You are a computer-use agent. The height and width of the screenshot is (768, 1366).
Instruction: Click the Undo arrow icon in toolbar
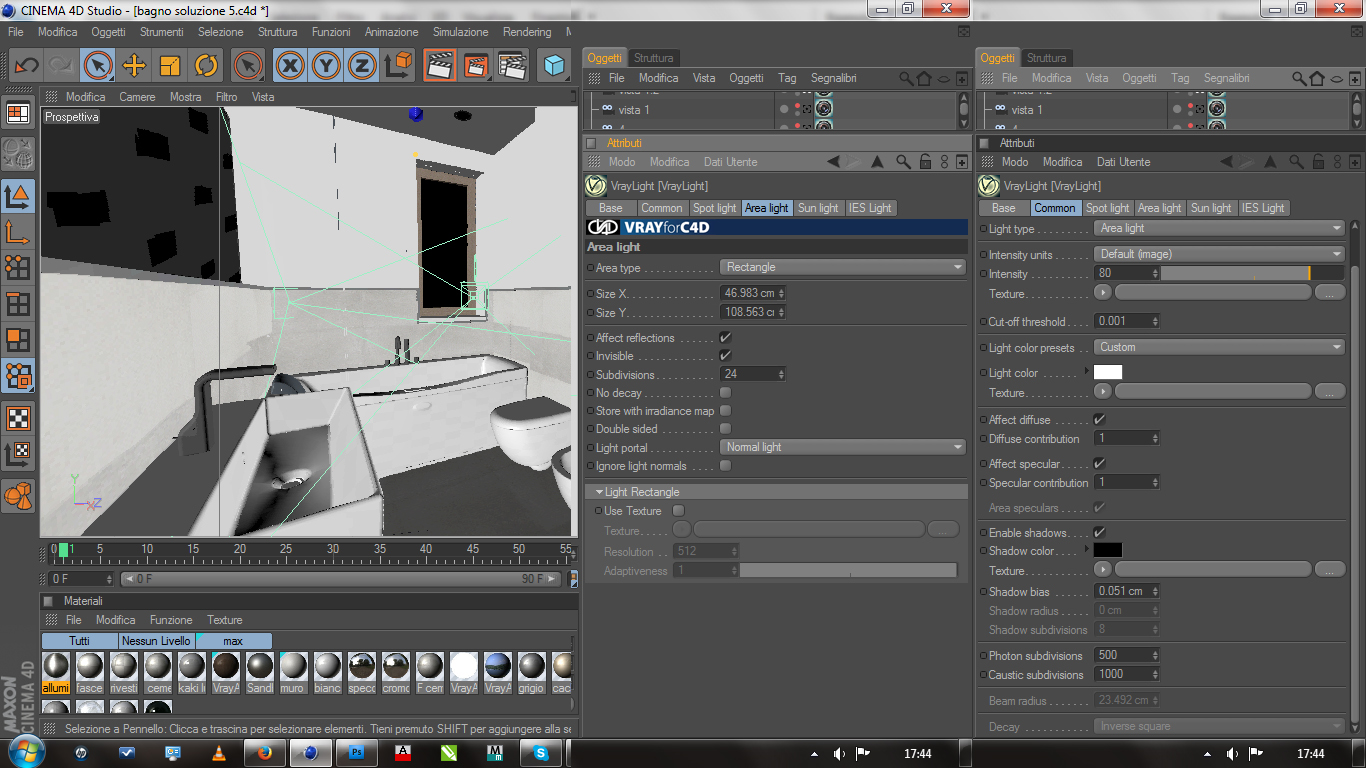[26, 66]
